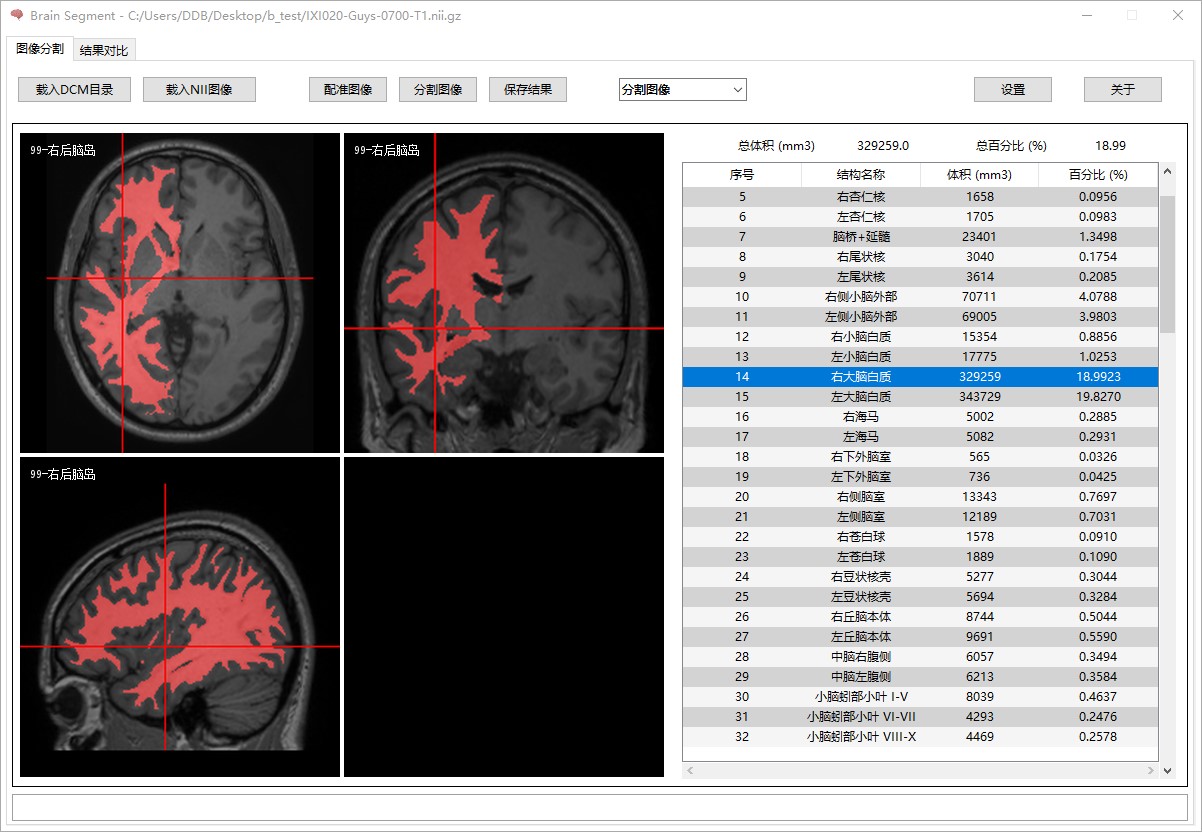Select the 小脑蚓部小叶 I-V row
The height and width of the screenshot is (832, 1202).
920,697
